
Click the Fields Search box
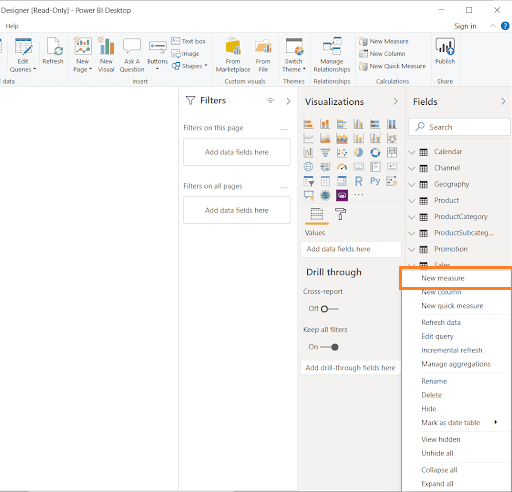[x=459, y=127]
